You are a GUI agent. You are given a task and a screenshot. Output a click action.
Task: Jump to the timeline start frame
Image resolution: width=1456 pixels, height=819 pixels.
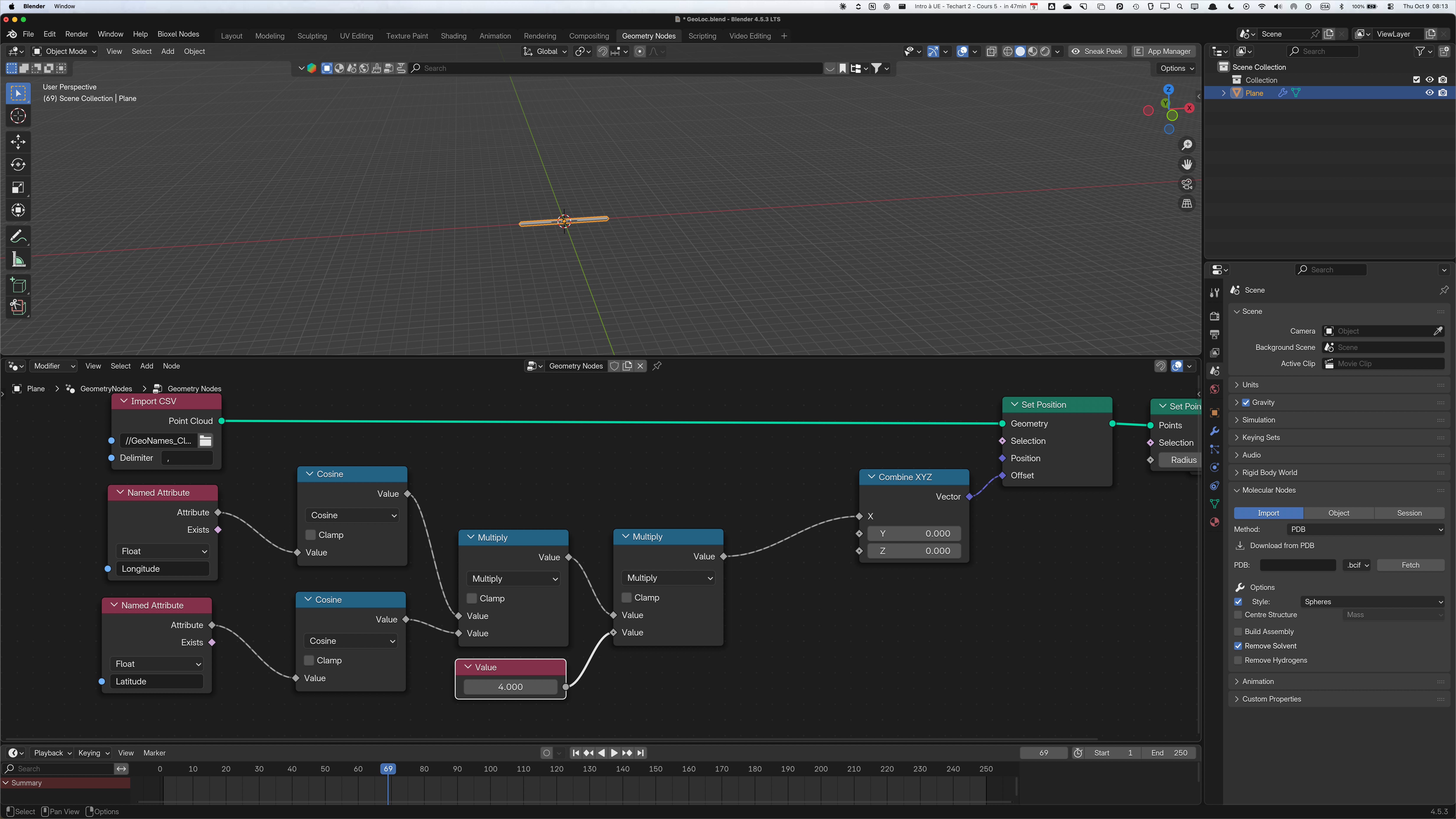click(575, 753)
